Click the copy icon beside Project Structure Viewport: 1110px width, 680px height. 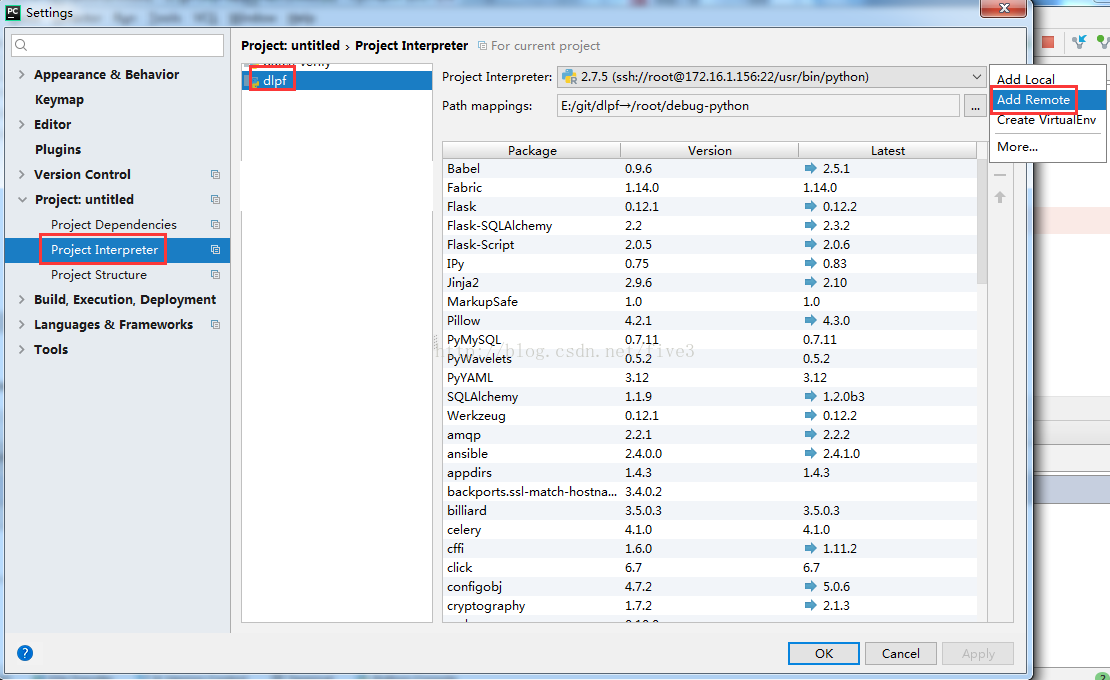[x=215, y=275]
